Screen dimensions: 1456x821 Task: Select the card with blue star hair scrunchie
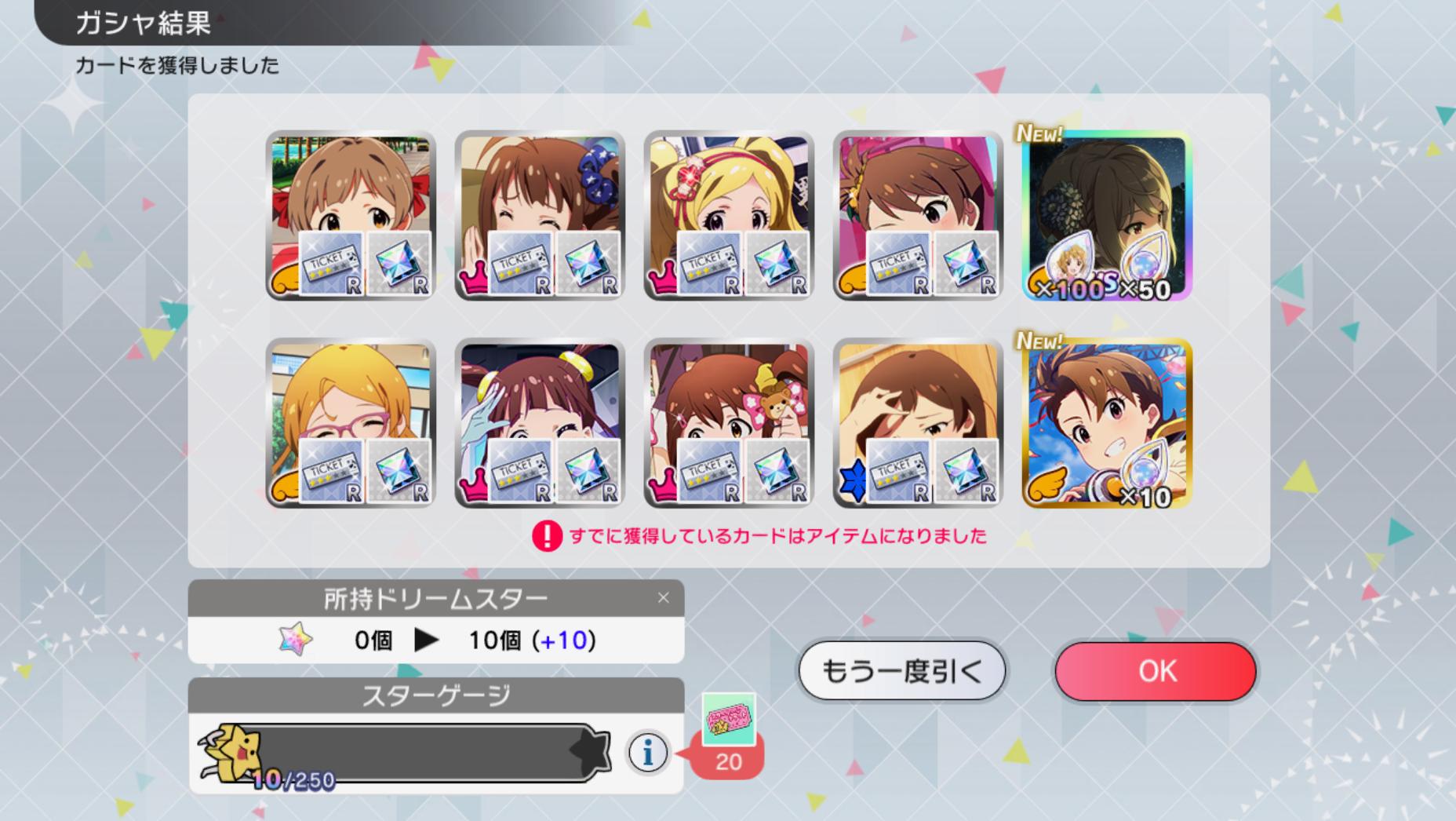540,216
